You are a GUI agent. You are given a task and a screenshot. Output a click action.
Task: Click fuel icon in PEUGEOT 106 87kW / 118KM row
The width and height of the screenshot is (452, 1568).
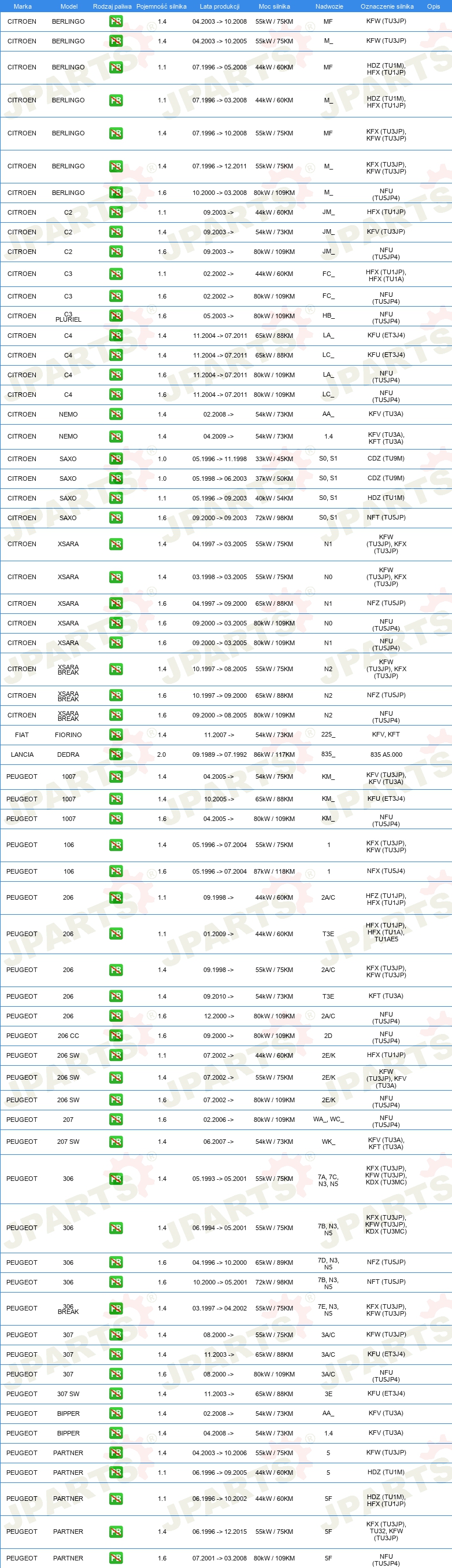coord(116,871)
